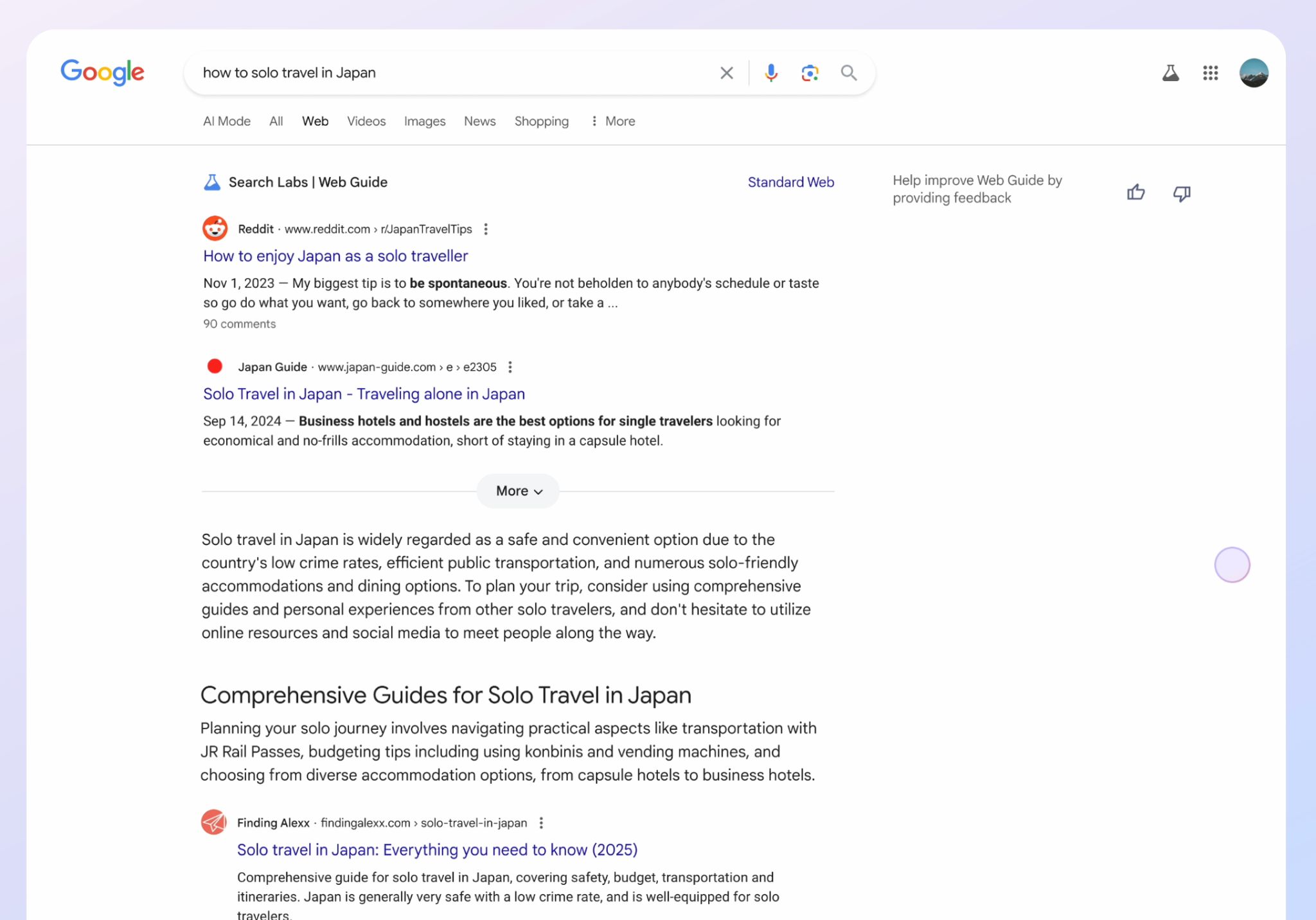The height and width of the screenshot is (920, 1316).
Task: Click the Finding Alexx paper plane favicon
Action: pos(214,822)
